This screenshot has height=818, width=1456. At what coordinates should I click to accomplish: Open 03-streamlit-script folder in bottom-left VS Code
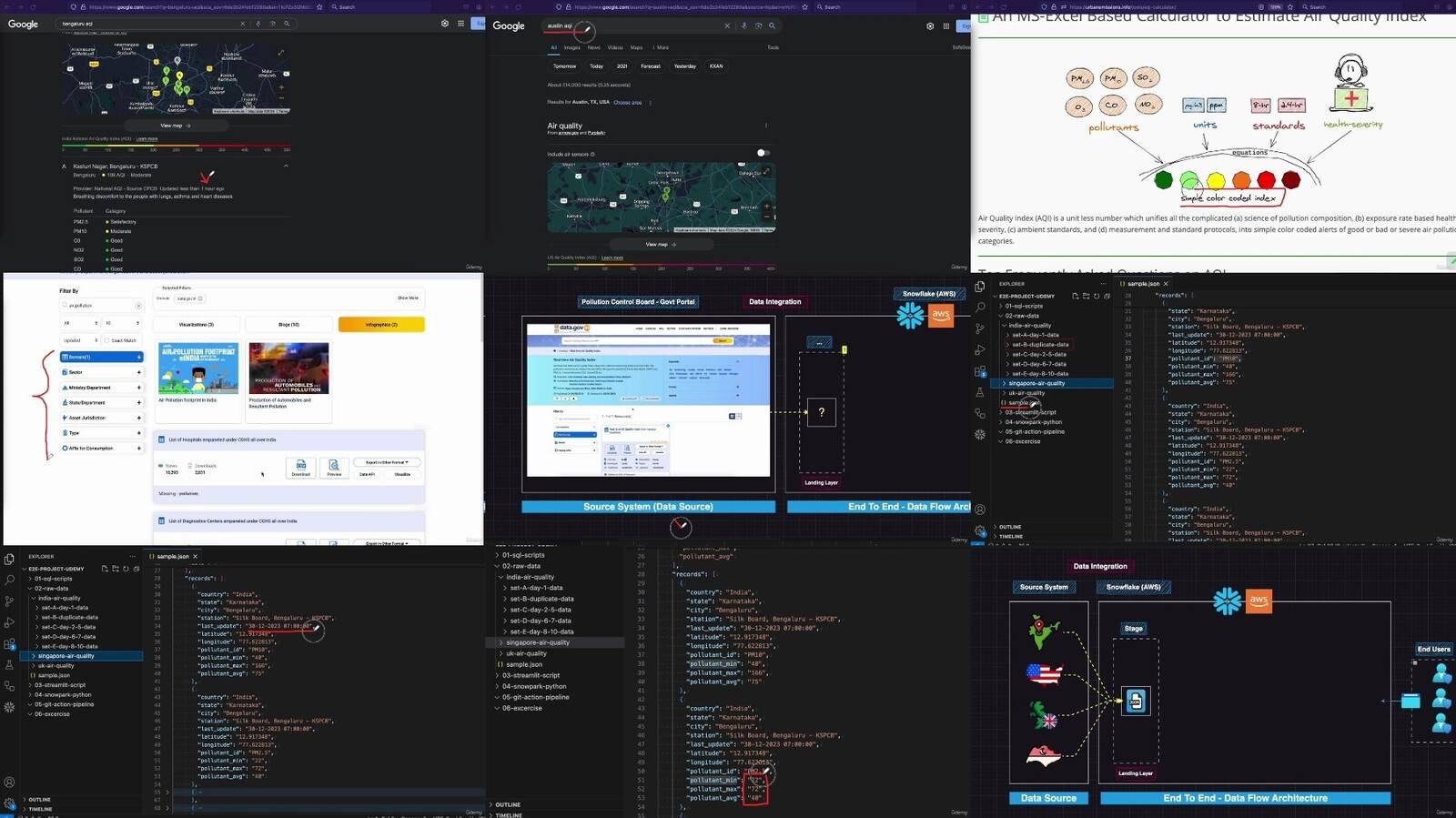coord(60,685)
